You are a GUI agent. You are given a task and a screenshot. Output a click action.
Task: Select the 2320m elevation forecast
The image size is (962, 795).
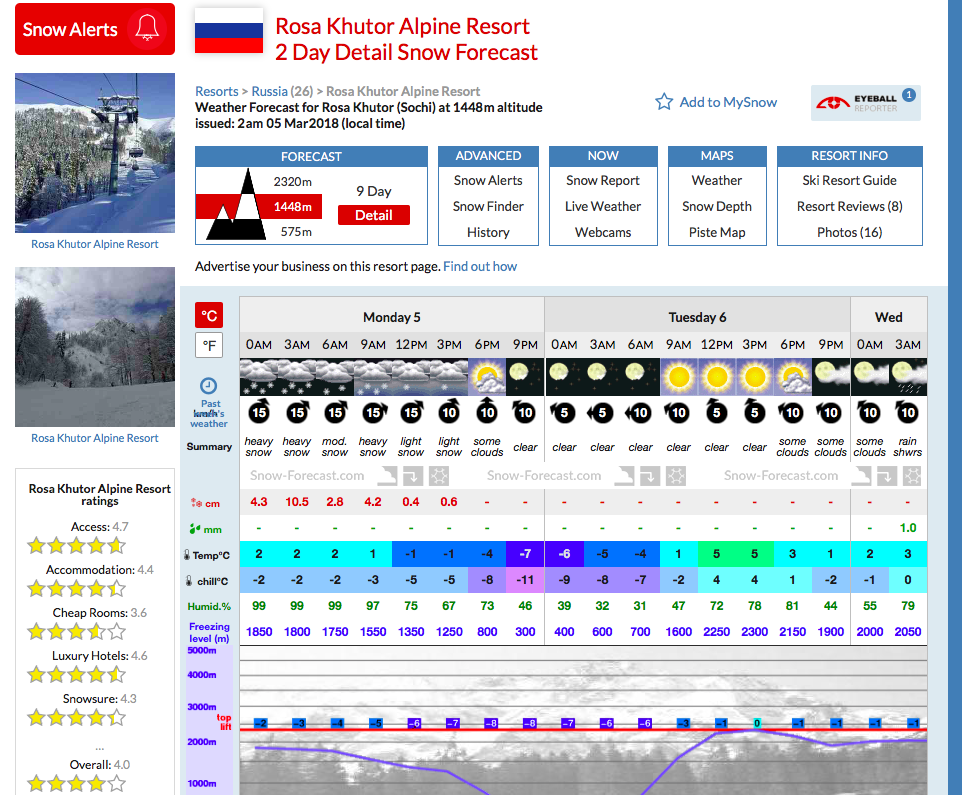293,182
